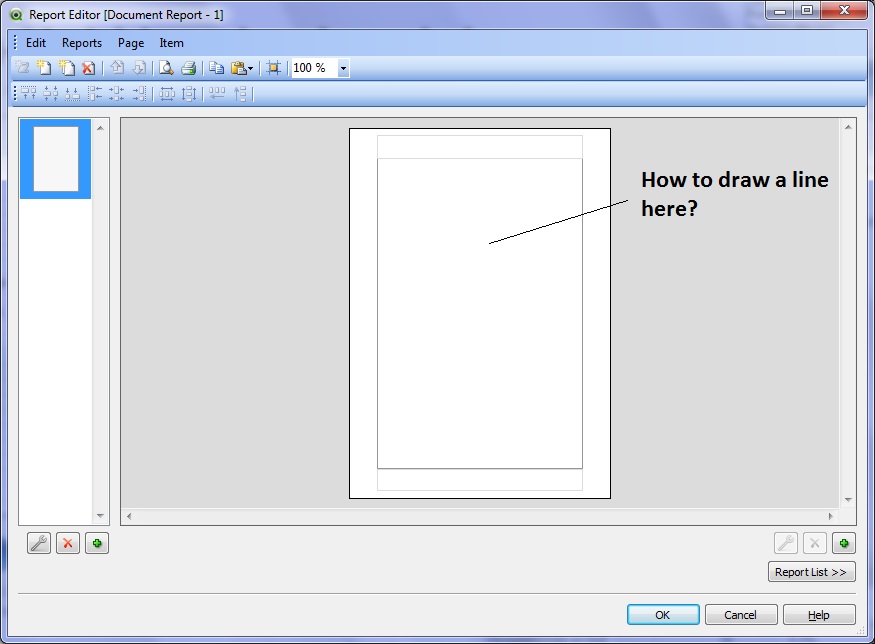Click the Edit menu bar drag grip handle
Viewport: 875px width, 644px height.
(x=16, y=43)
